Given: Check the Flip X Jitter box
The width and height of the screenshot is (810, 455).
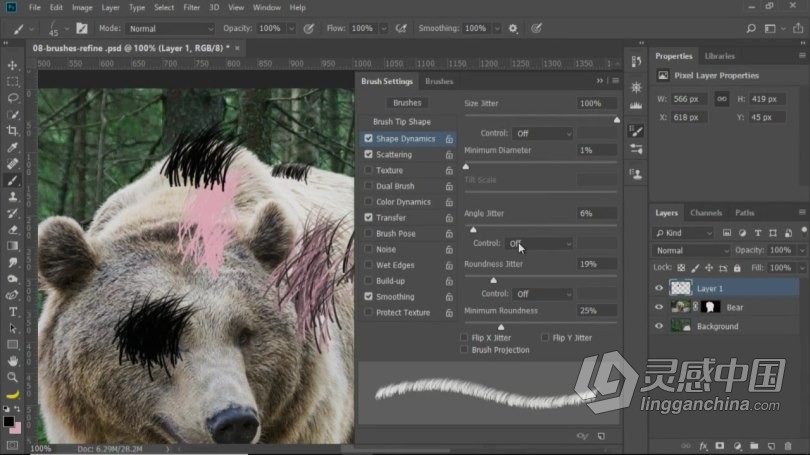Looking at the screenshot, I should [464, 337].
